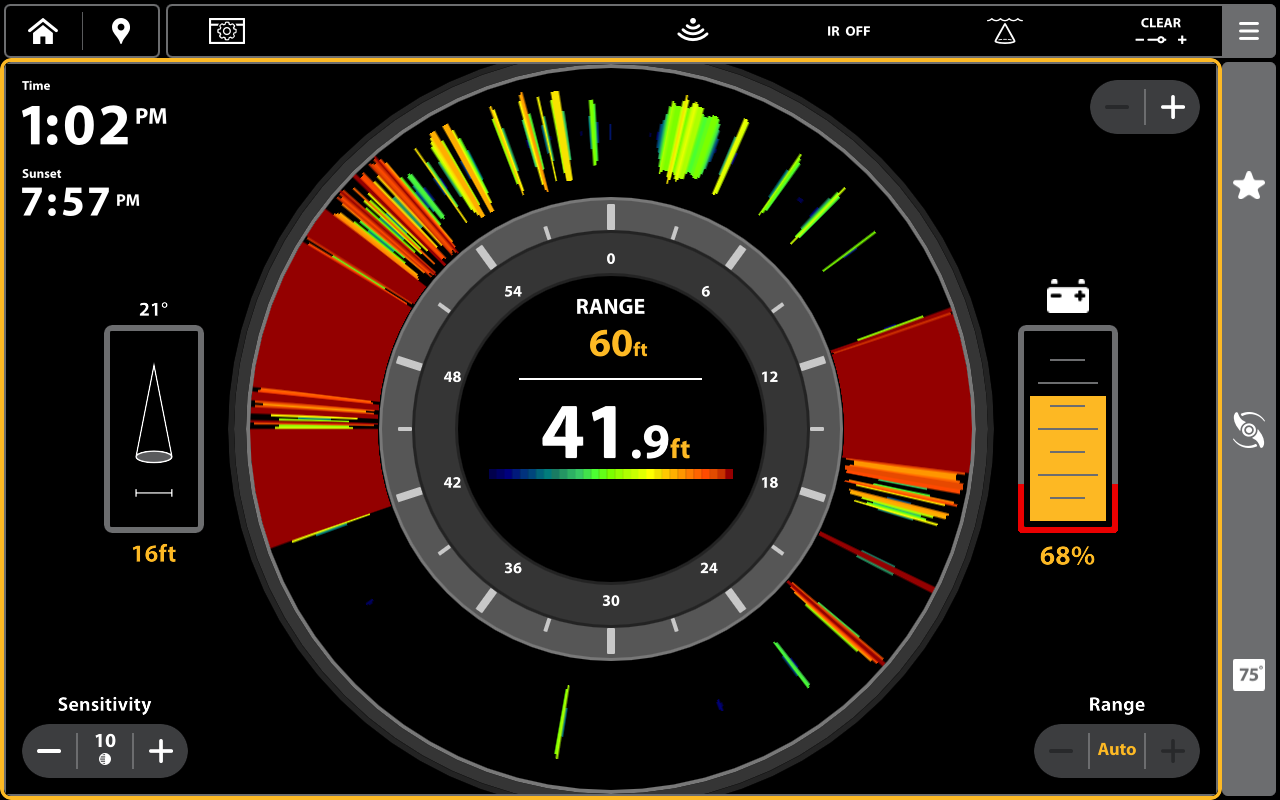Image resolution: width=1280 pixels, height=800 pixels.
Task: Toggle Auto range mode
Action: [x=1117, y=750]
